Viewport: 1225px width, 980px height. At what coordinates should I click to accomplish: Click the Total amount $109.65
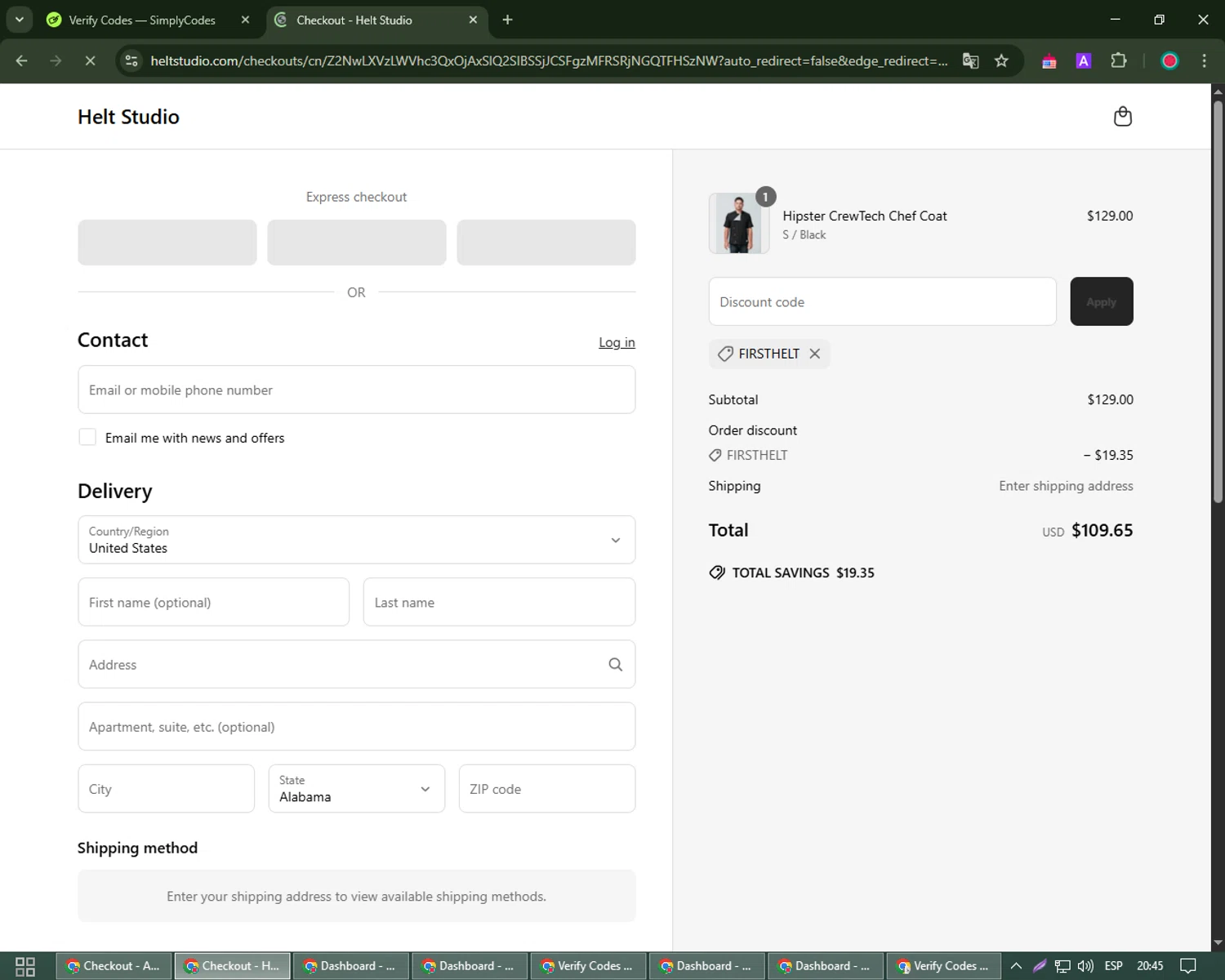click(1102, 530)
